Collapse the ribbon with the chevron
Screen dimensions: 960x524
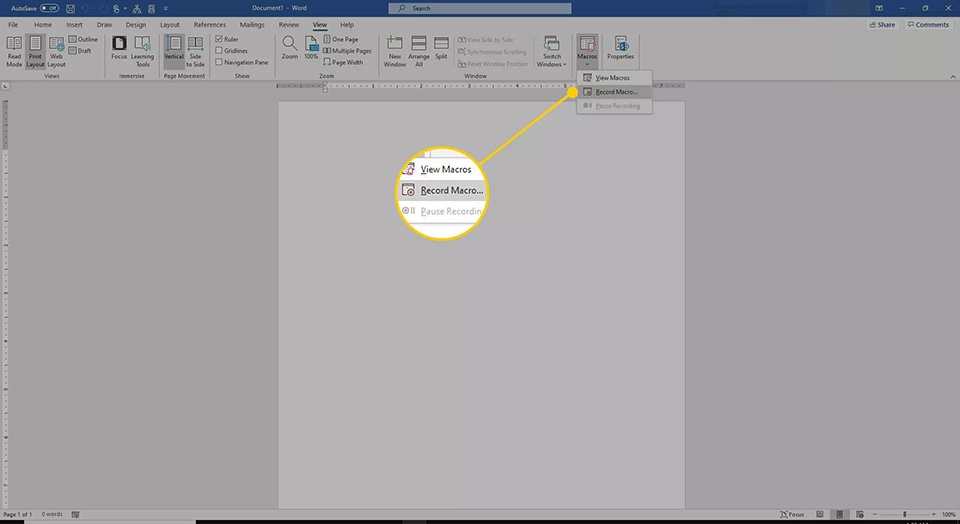(x=953, y=77)
